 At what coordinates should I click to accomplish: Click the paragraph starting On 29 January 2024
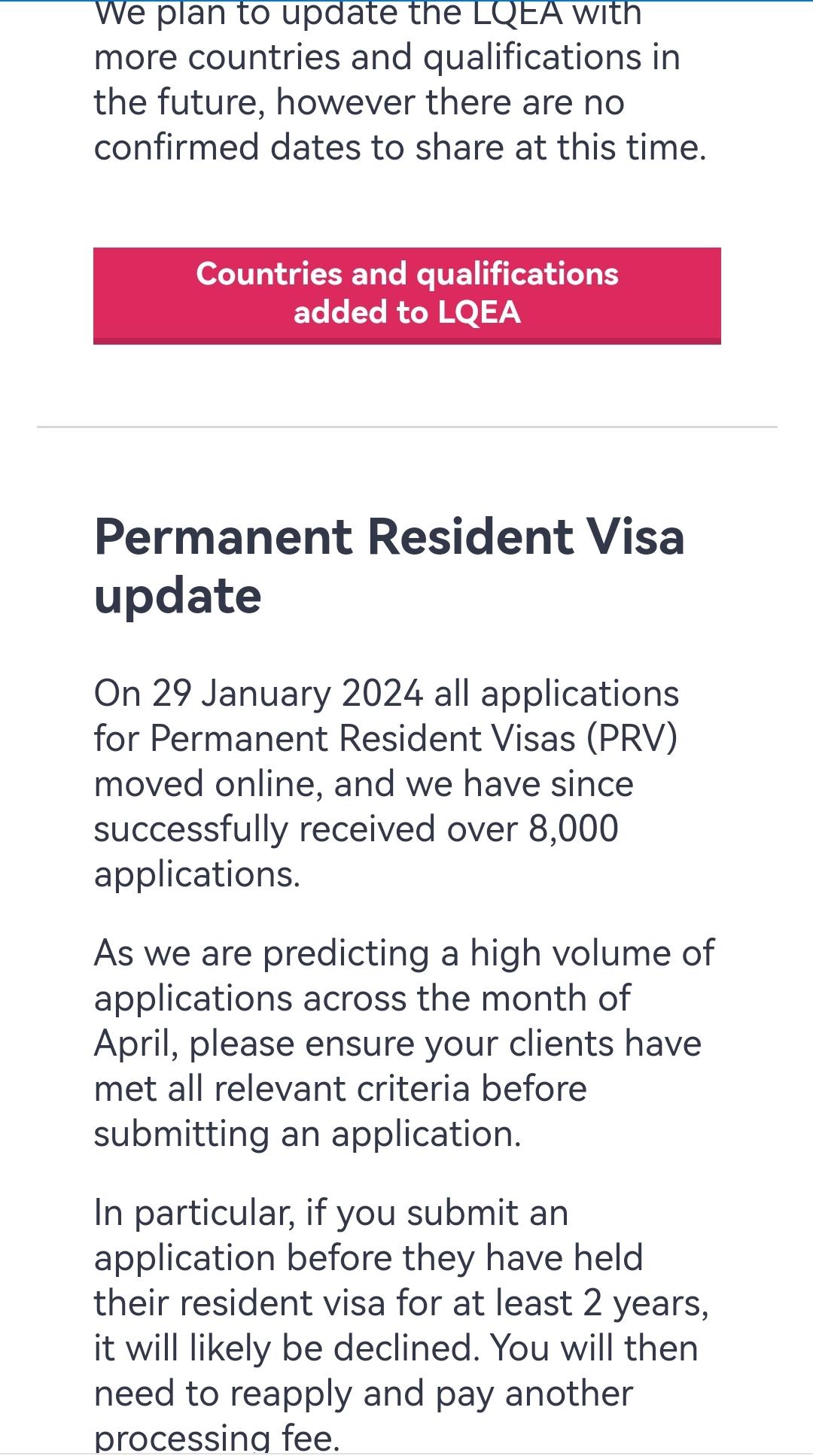[x=385, y=783]
